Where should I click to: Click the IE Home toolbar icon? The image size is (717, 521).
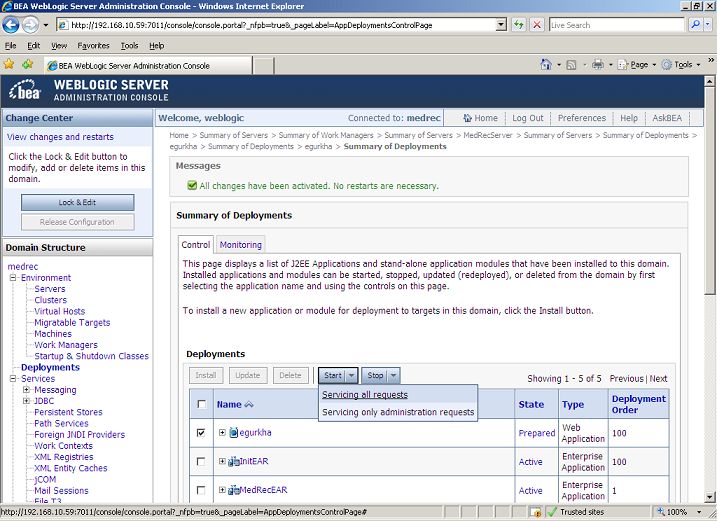tap(546, 64)
